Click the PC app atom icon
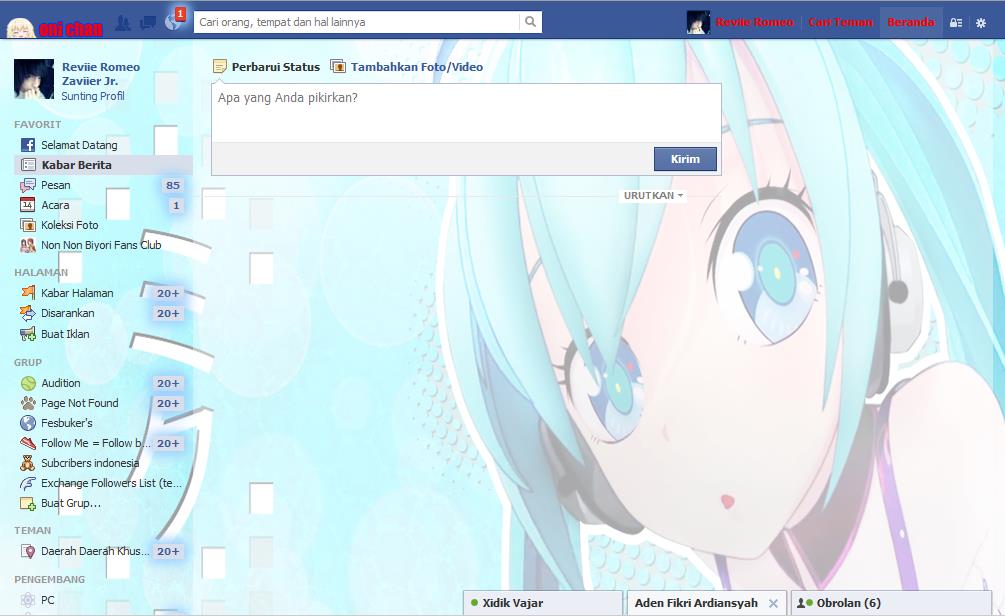 (x=28, y=600)
